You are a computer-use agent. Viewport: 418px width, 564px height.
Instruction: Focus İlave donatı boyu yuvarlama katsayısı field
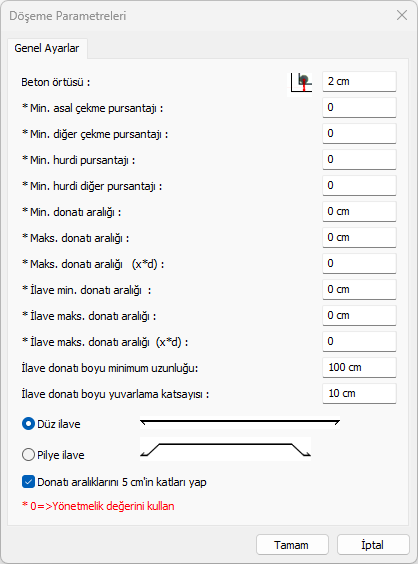click(x=359, y=394)
